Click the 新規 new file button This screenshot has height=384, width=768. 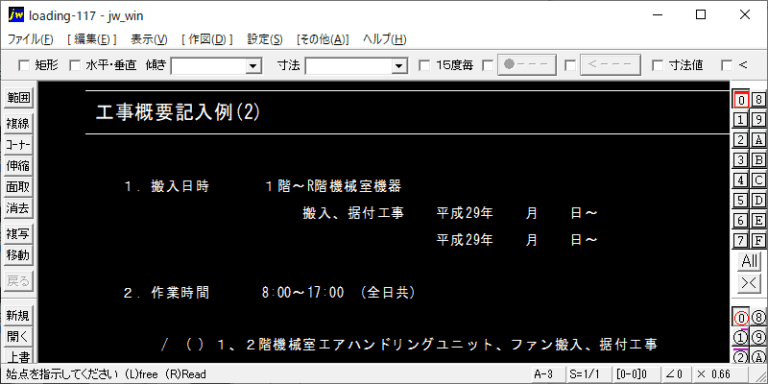tap(18, 316)
